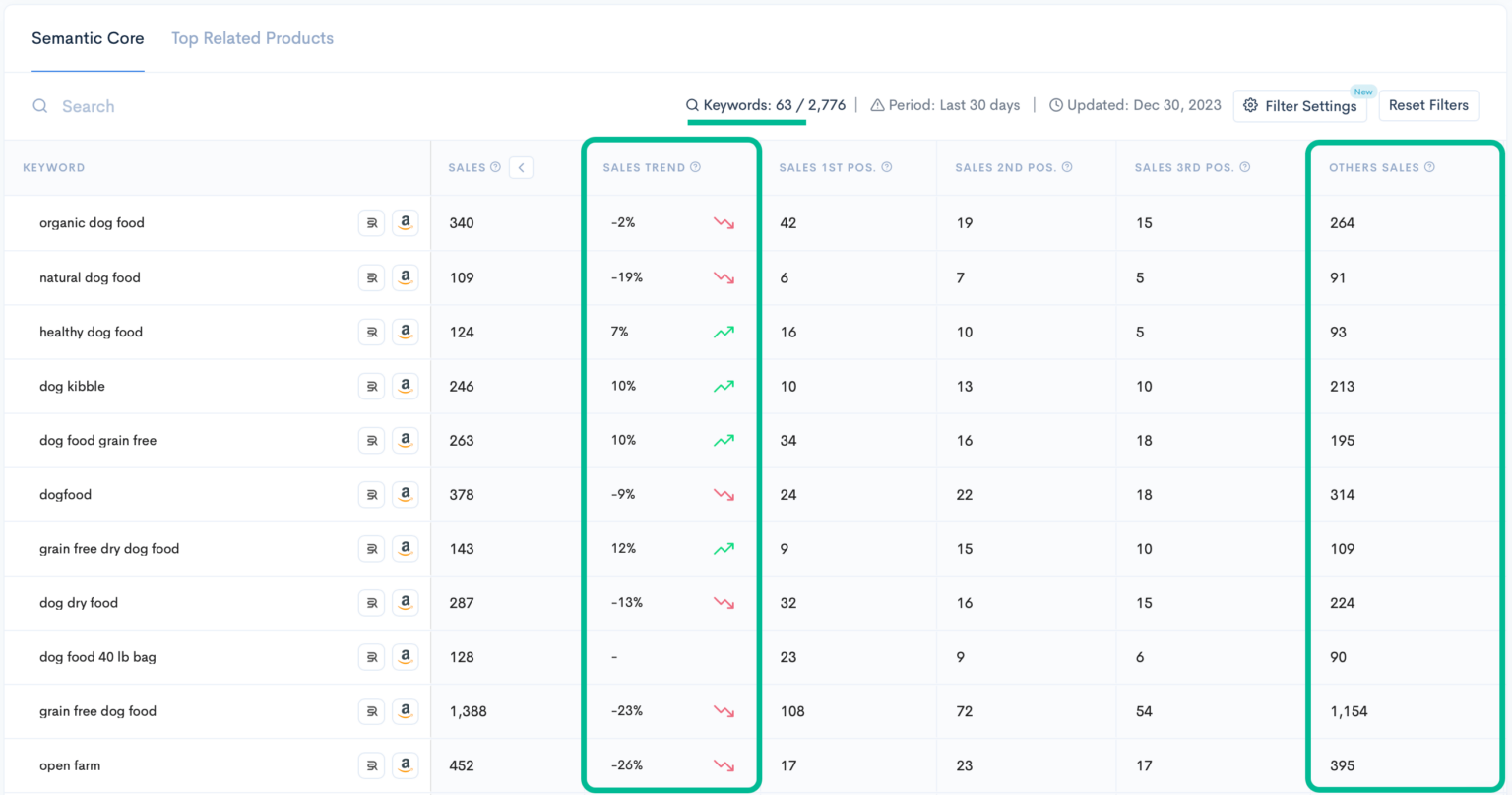Click the 1st position sales value 108
The height and width of the screenshot is (795, 1512).
pos(792,711)
